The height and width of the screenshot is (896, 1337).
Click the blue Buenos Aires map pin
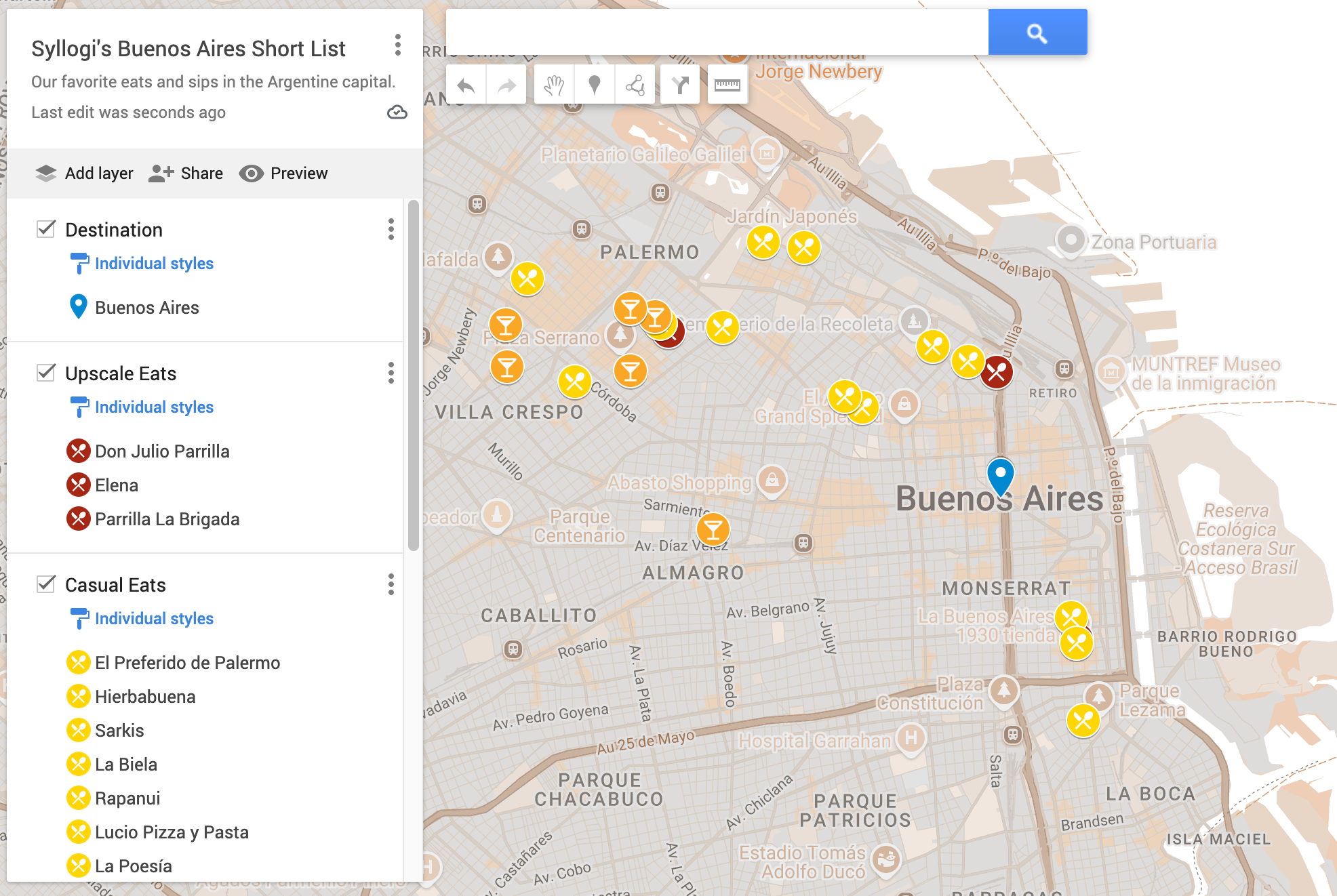tap(1000, 475)
